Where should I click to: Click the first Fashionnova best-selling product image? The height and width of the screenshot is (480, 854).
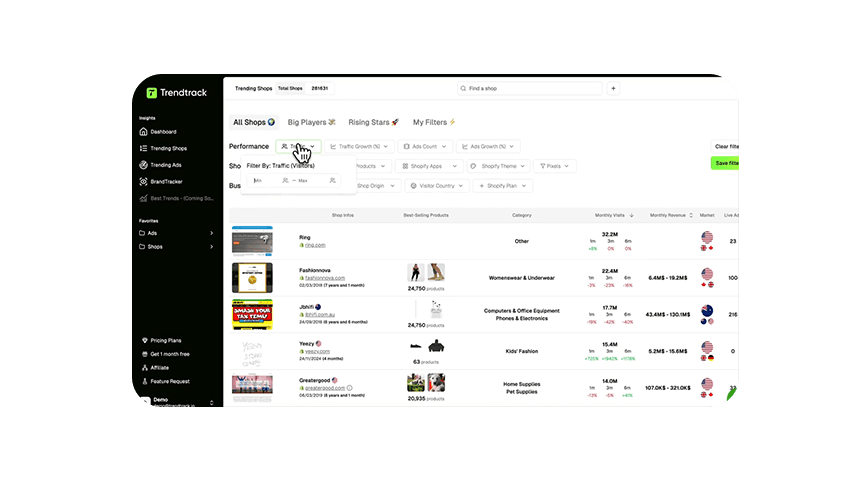point(416,272)
